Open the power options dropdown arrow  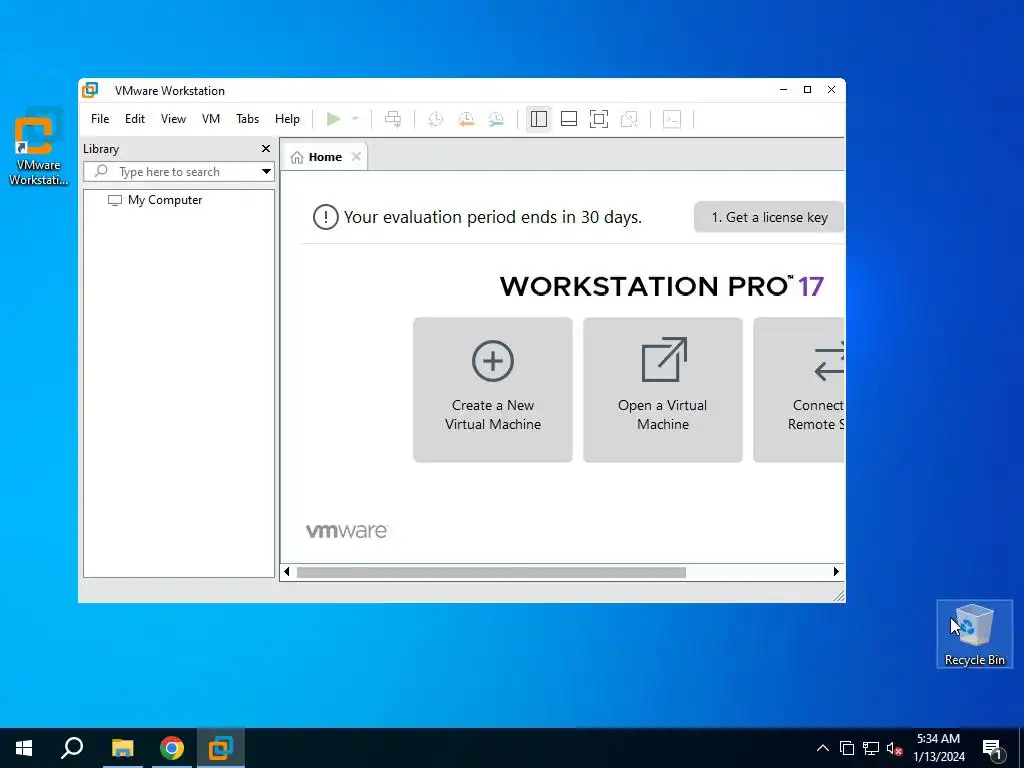(355, 119)
